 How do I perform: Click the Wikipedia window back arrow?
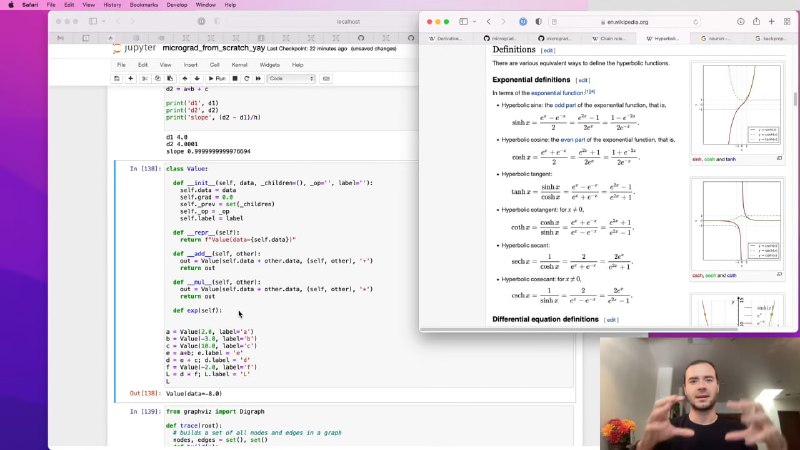click(489, 21)
